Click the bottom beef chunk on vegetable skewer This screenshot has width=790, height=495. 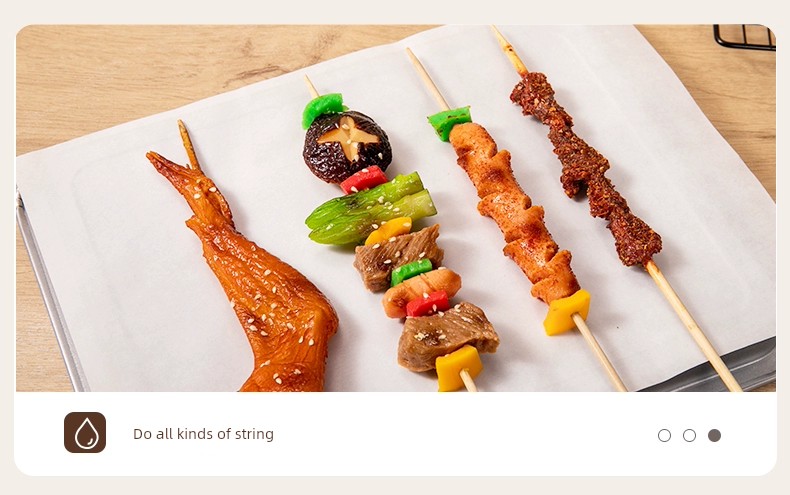pyautogui.click(x=446, y=334)
